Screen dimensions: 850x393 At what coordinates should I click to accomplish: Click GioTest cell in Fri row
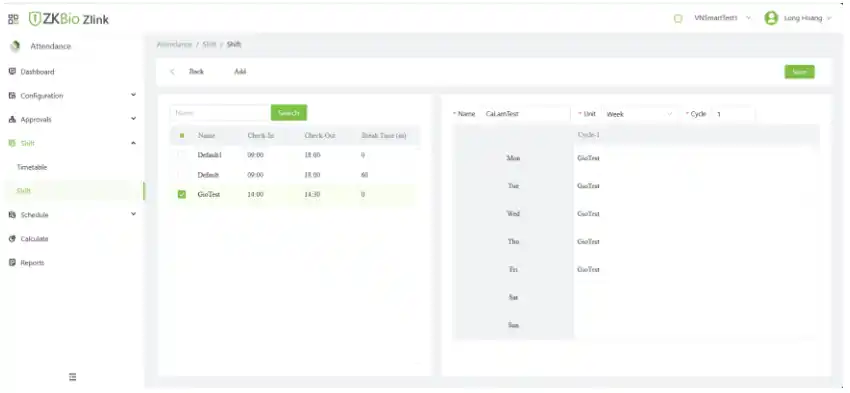pos(589,269)
